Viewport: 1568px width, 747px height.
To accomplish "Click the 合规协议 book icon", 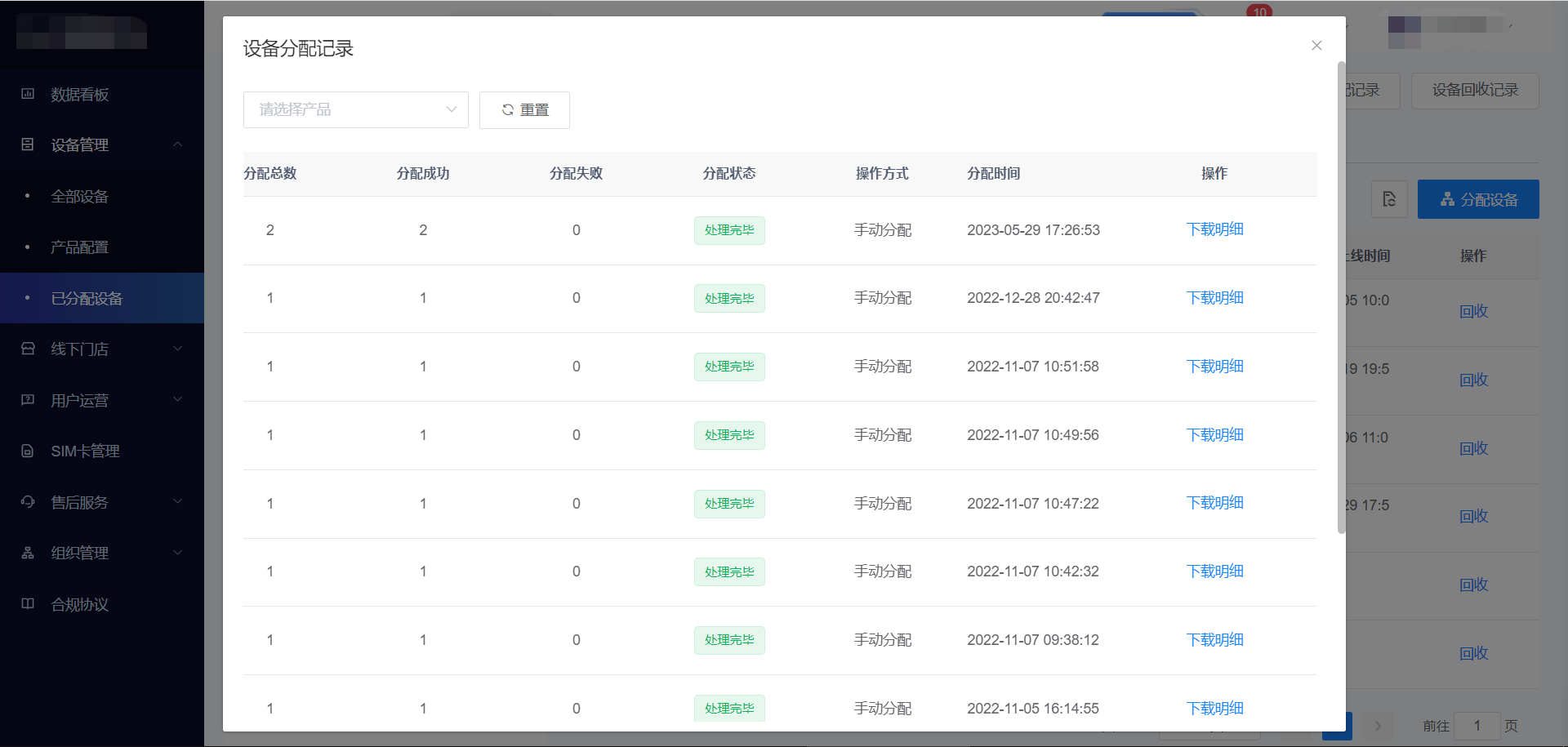I will 28,604.
